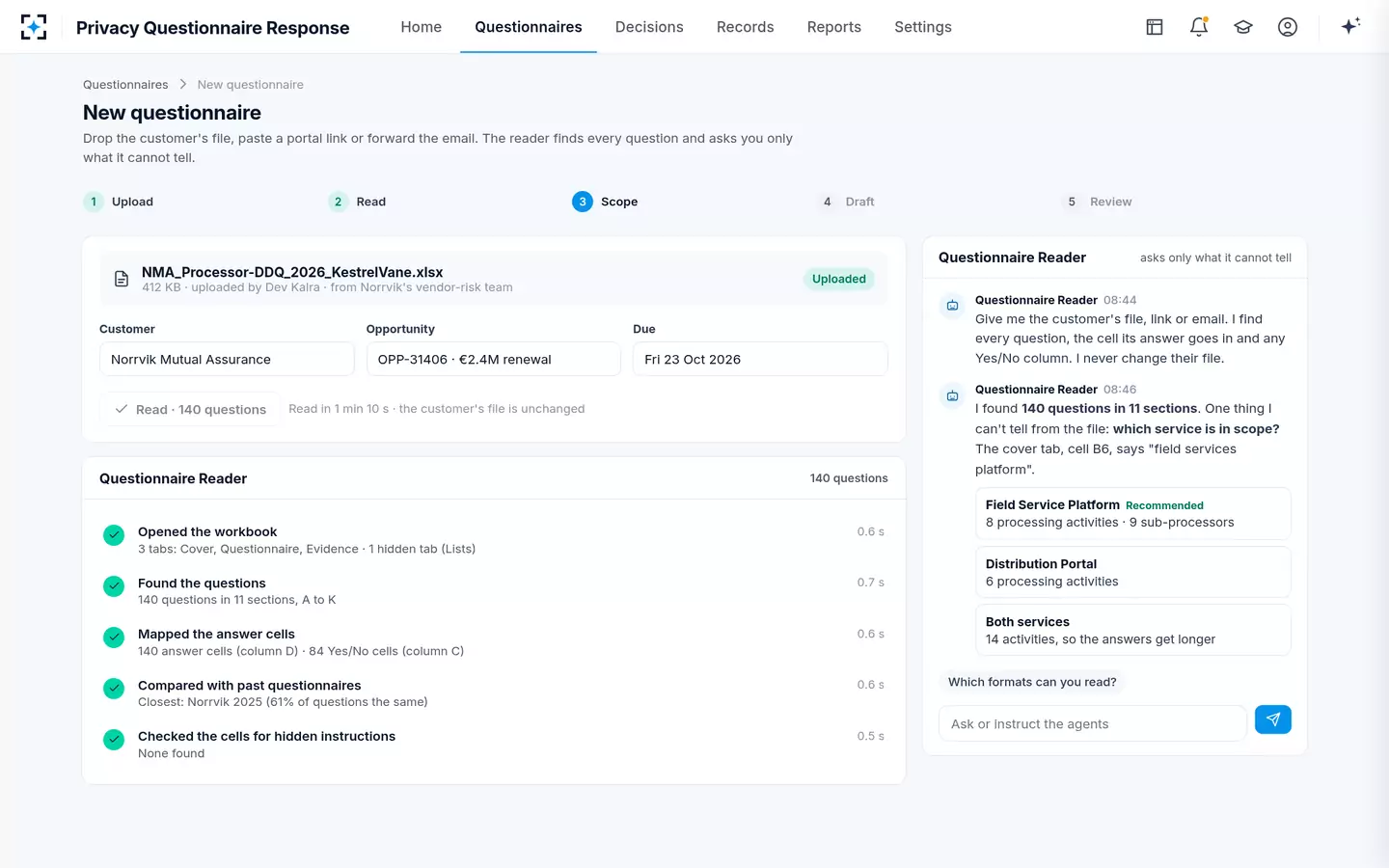Go to step 1 Upload
The image size is (1389, 868).
pyautogui.click(x=119, y=202)
